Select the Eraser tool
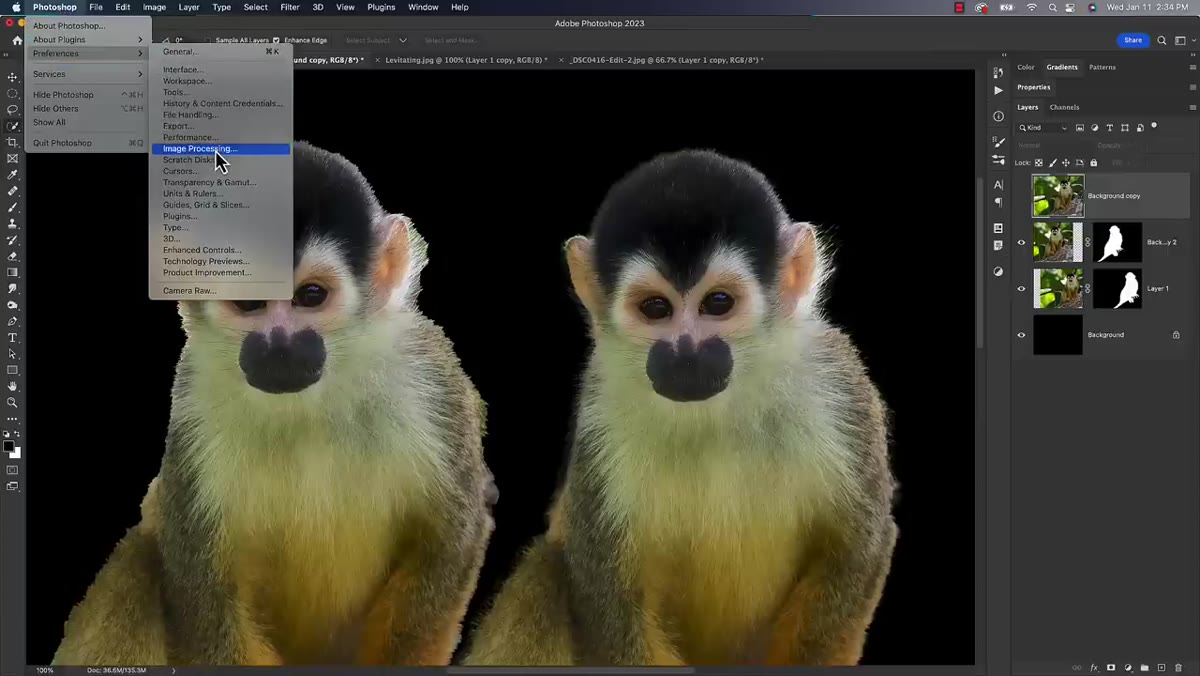 coord(12,256)
